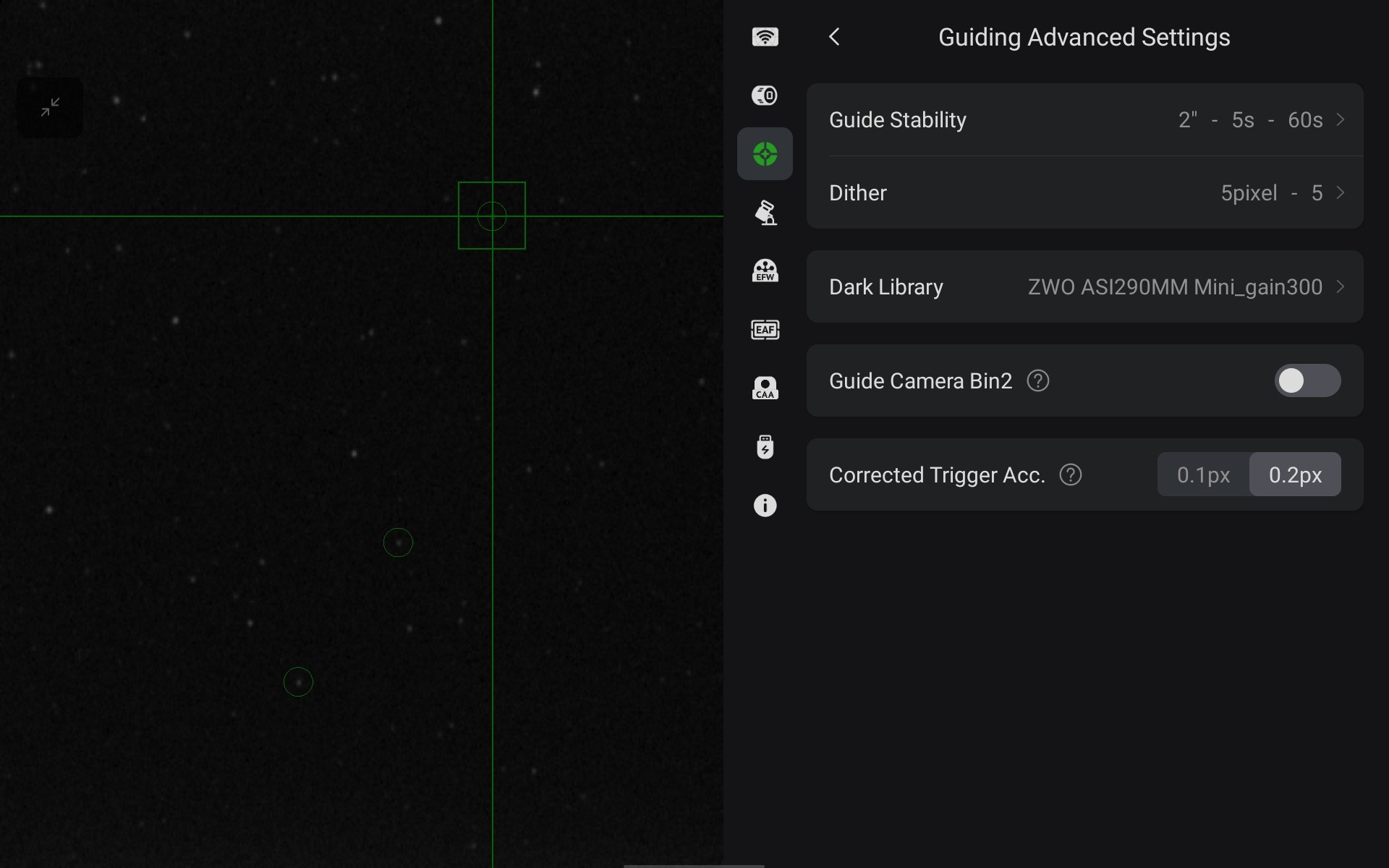Expand Dither settings chevron
The height and width of the screenshot is (868, 1389).
(1341, 193)
